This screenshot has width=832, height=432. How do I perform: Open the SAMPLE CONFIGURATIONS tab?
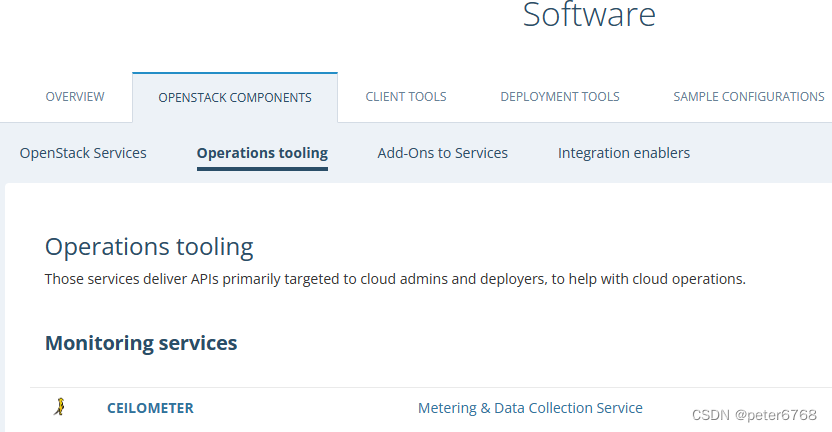point(749,97)
